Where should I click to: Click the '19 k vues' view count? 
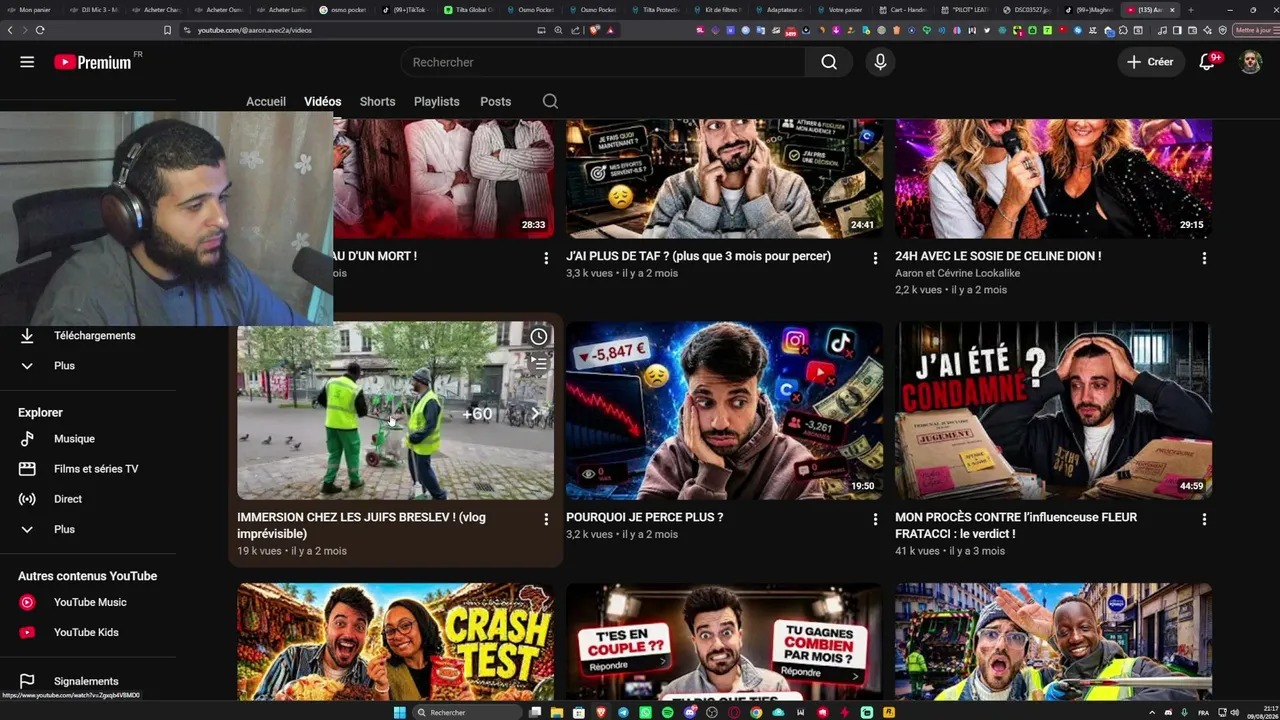(x=259, y=551)
